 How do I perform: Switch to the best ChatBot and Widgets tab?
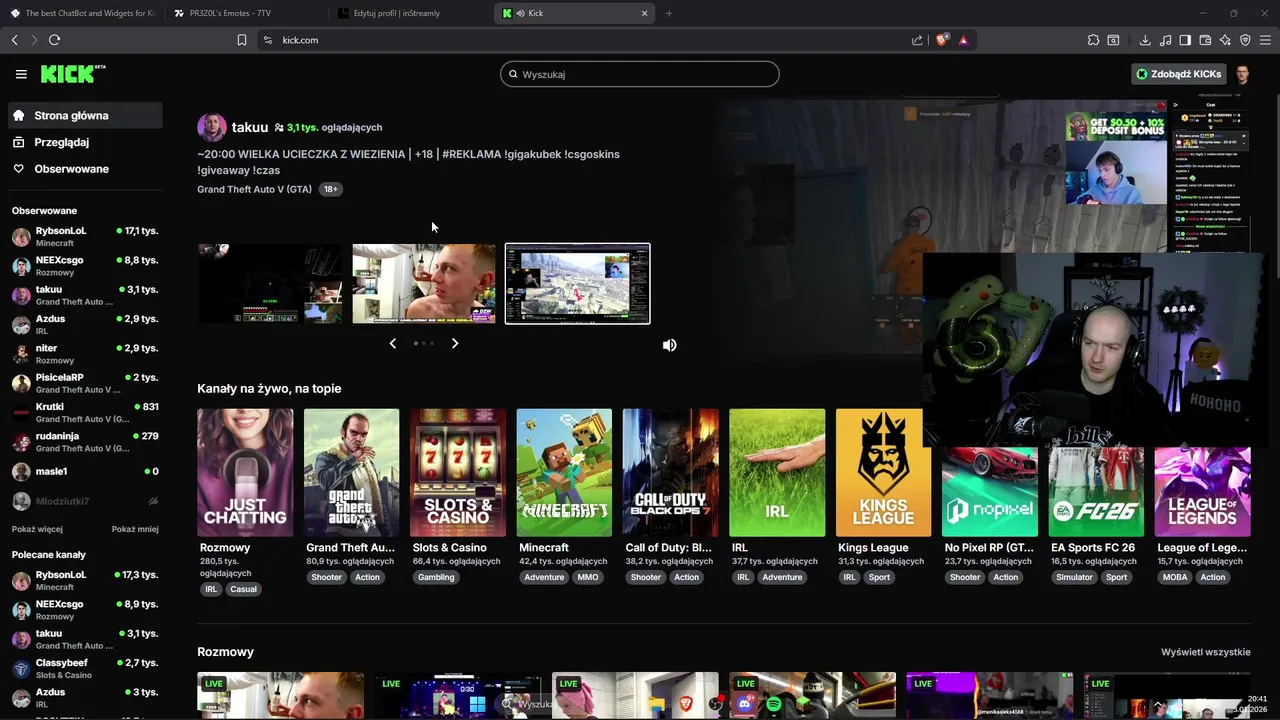82,13
